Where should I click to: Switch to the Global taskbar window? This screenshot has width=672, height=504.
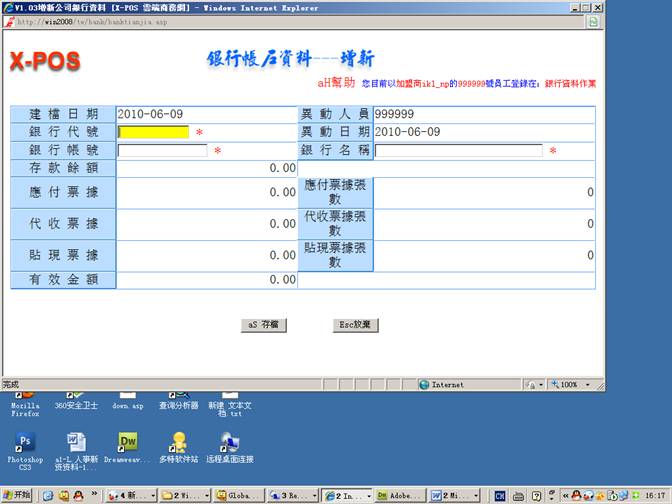tap(239, 495)
